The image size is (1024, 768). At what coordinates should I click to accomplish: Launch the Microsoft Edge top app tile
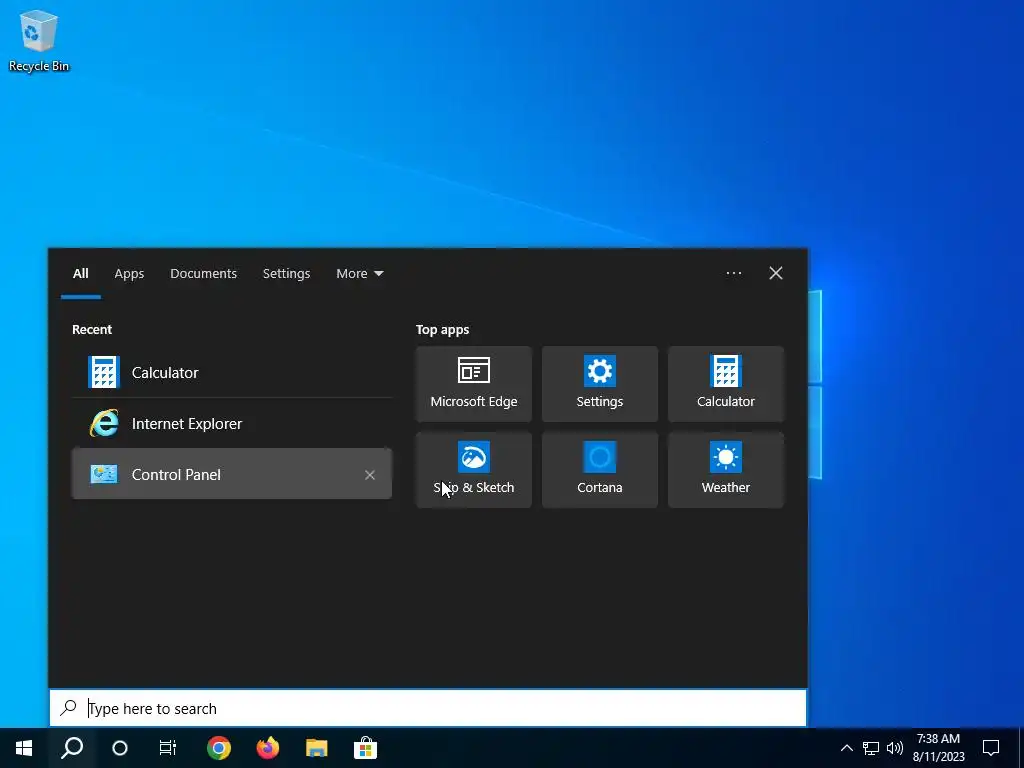tap(473, 384)
